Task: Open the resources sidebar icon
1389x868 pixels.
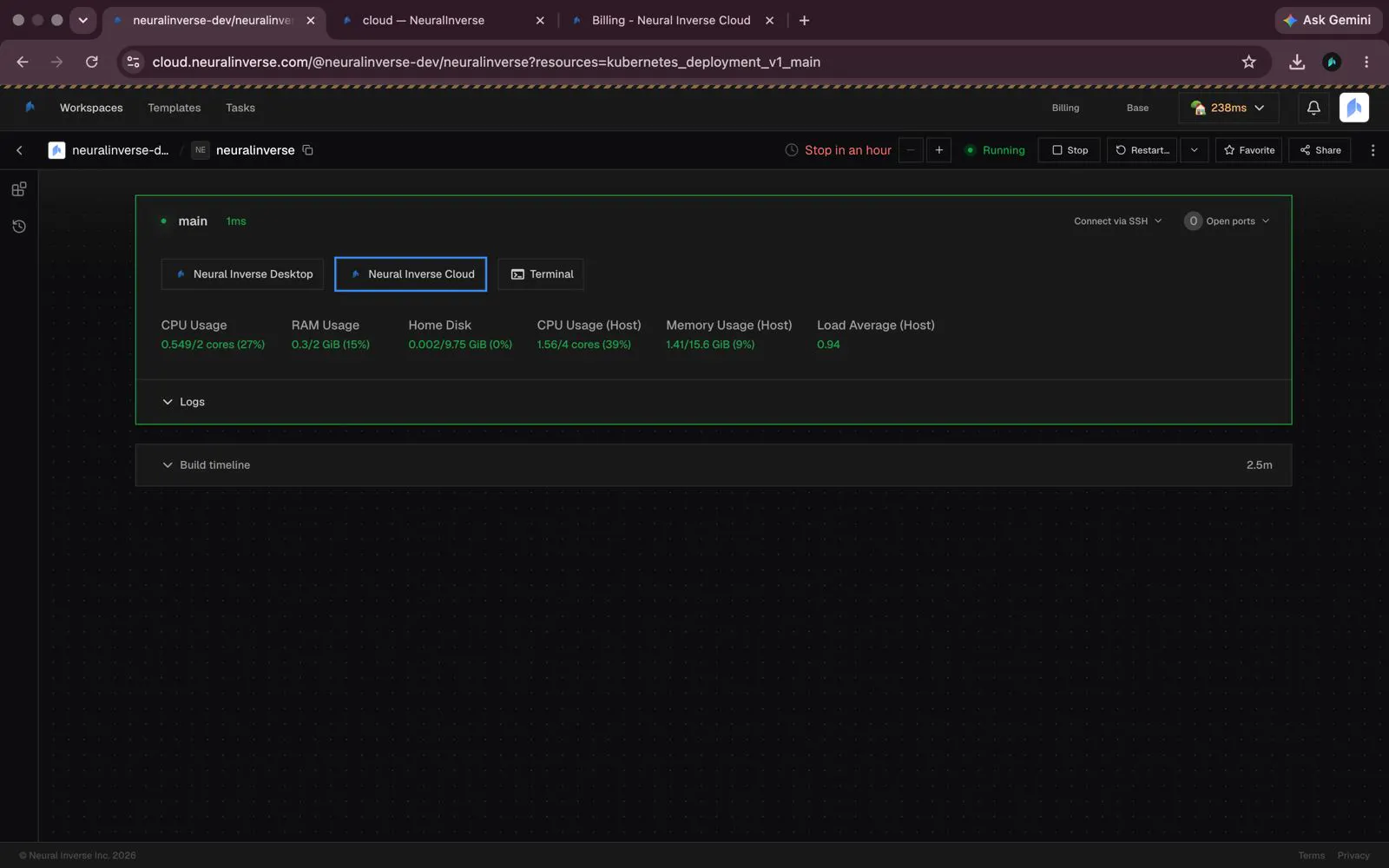Action: pos(19,188)
